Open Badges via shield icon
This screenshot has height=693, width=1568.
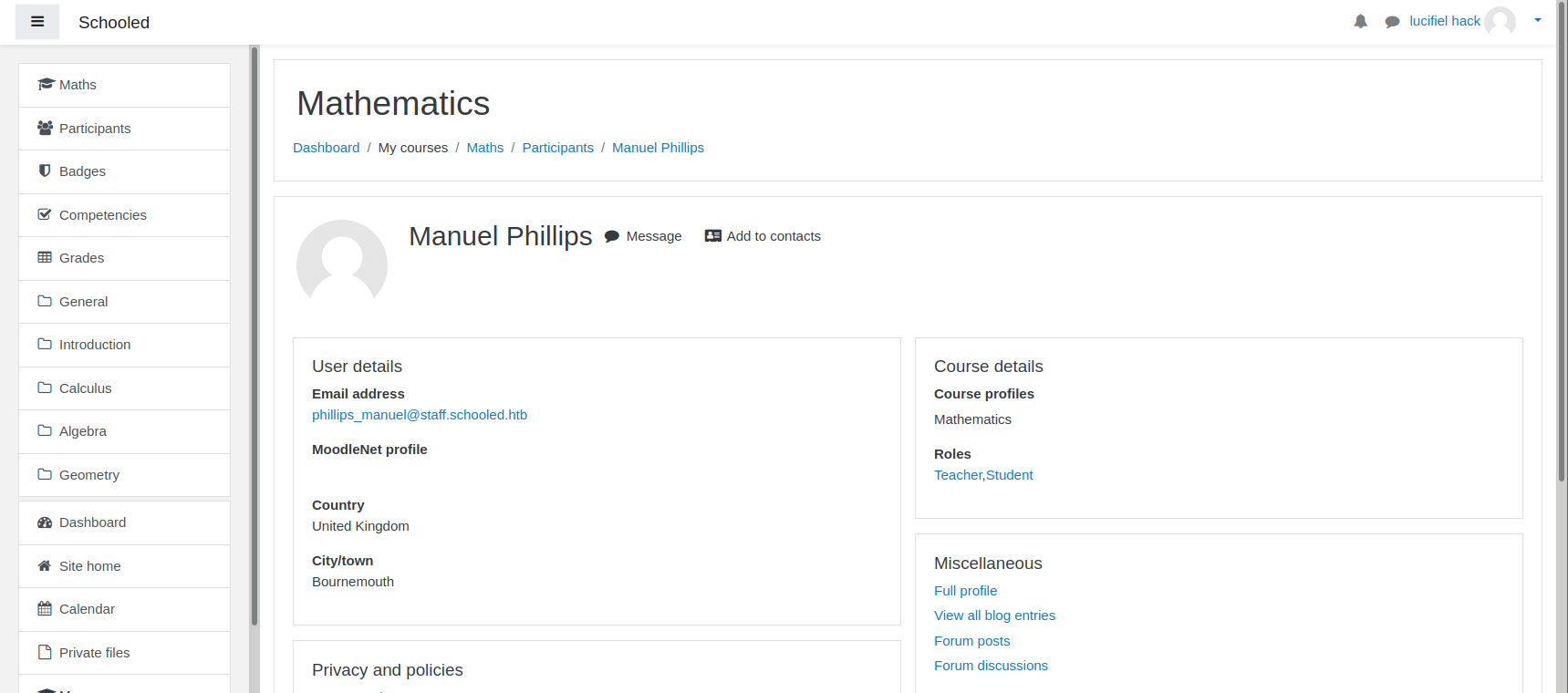pyautogui.click(x=45, y=171)
